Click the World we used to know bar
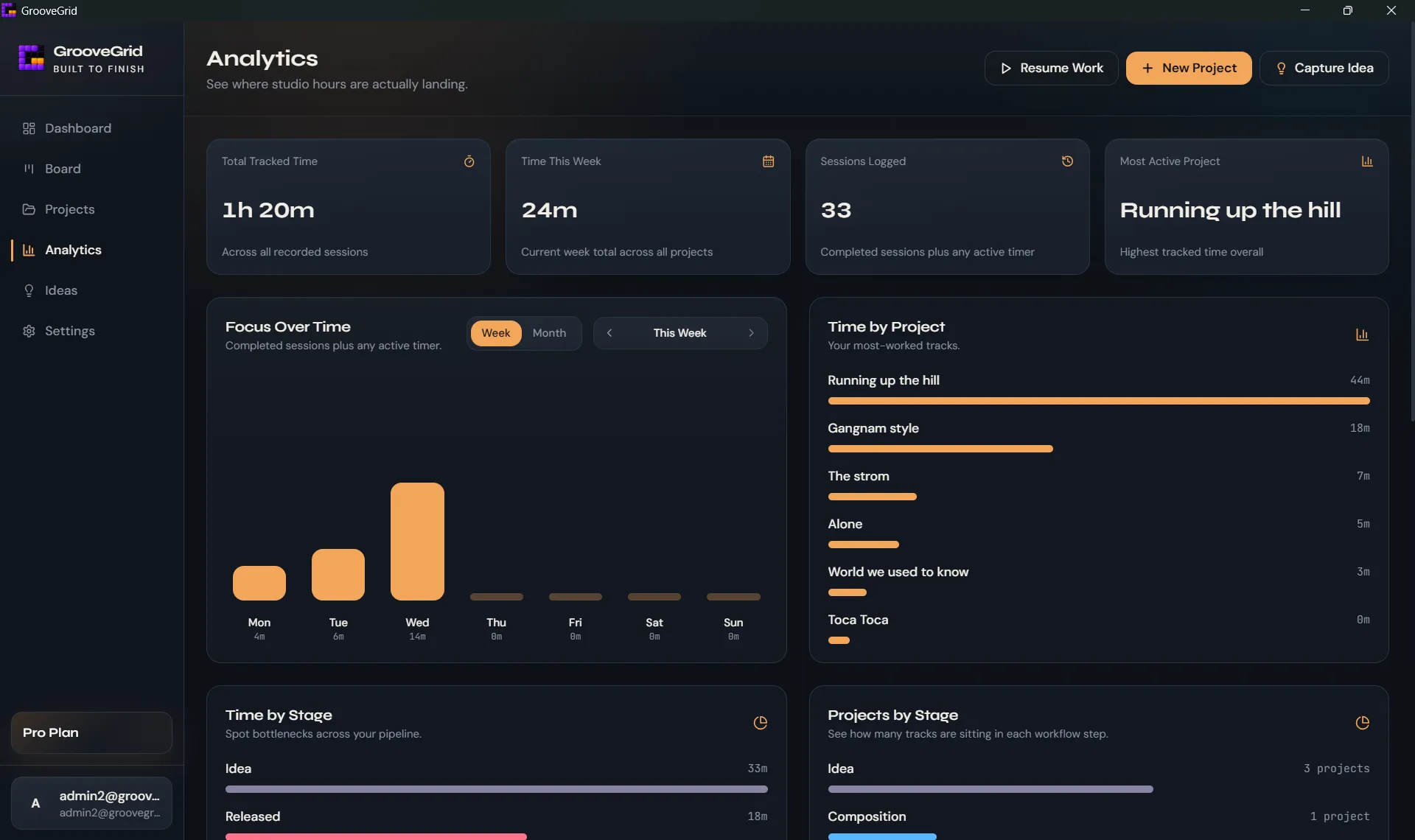 pyautogui.click(x=848, y=592)
